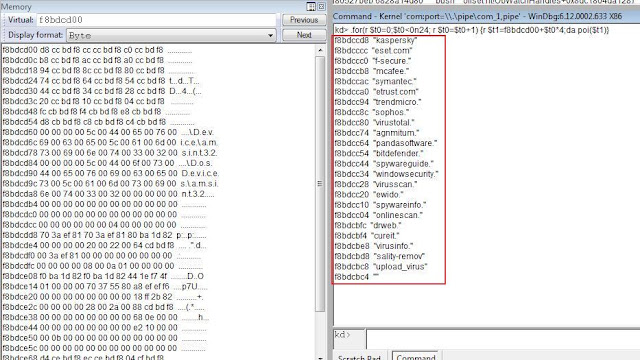
Task: Toggle docking of the Memory window
Action: pyautogui.click(x=311, y=7)
